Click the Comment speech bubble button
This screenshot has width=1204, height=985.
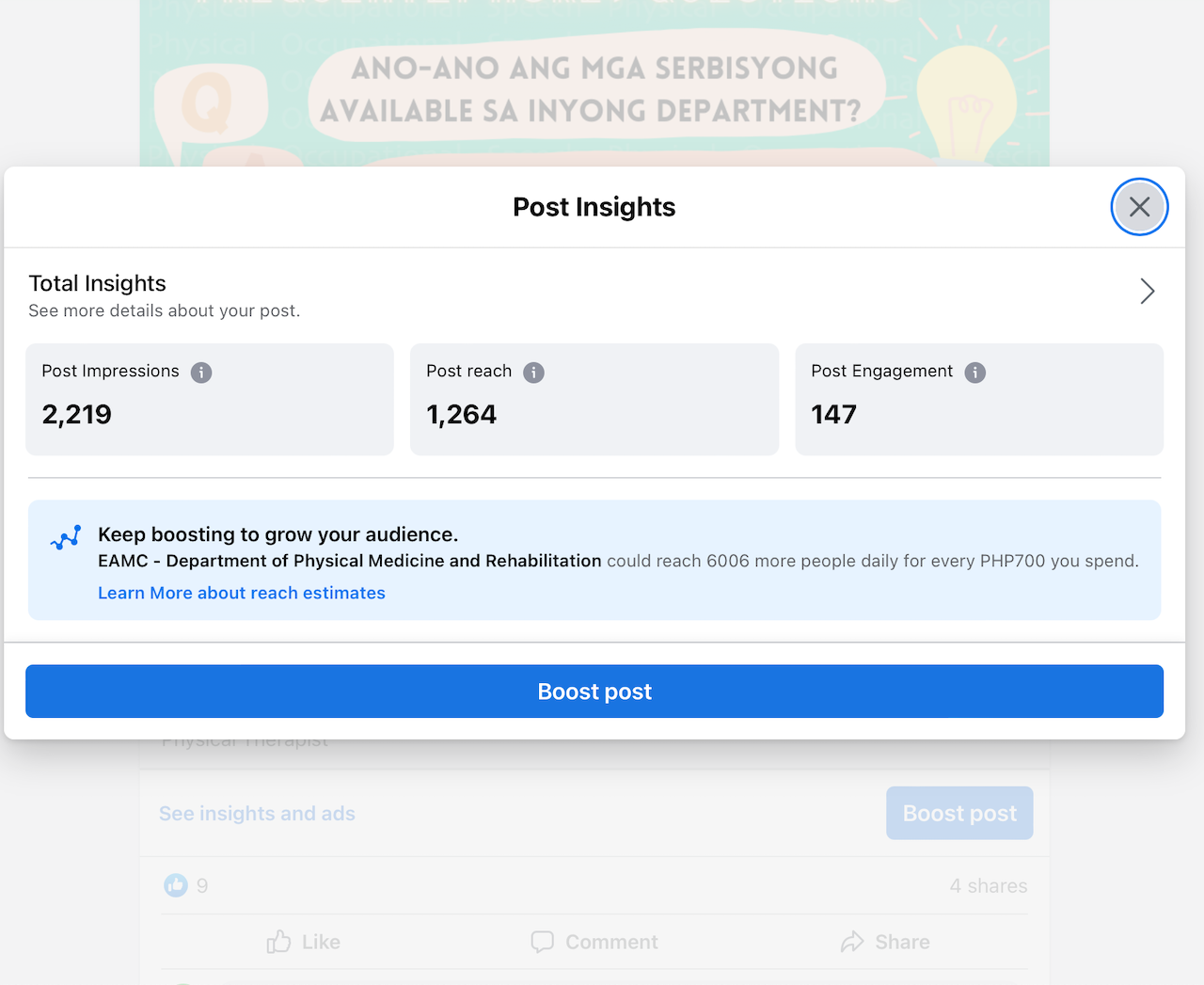(x=594, y=942)
